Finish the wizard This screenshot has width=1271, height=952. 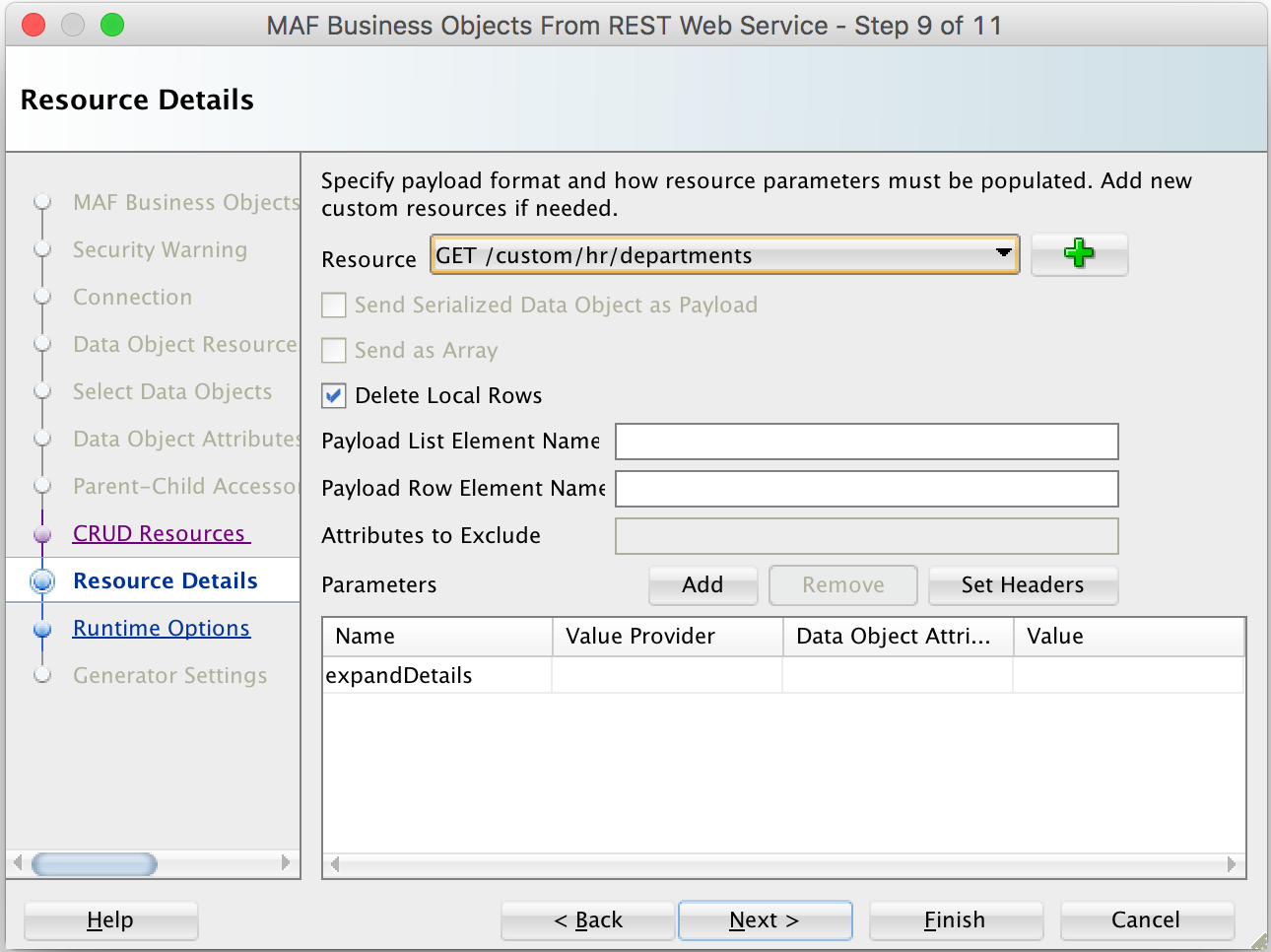point(956,920)
